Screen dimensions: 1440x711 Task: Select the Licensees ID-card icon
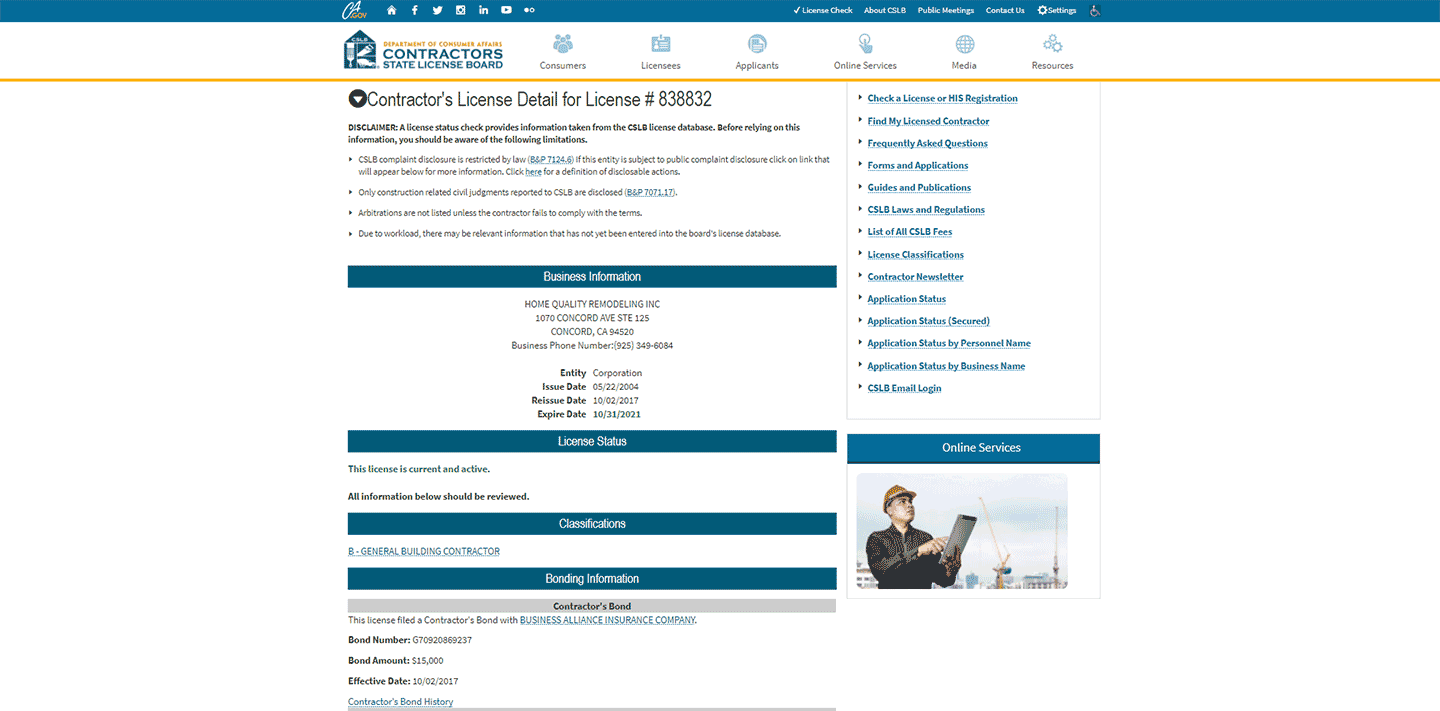660,44
